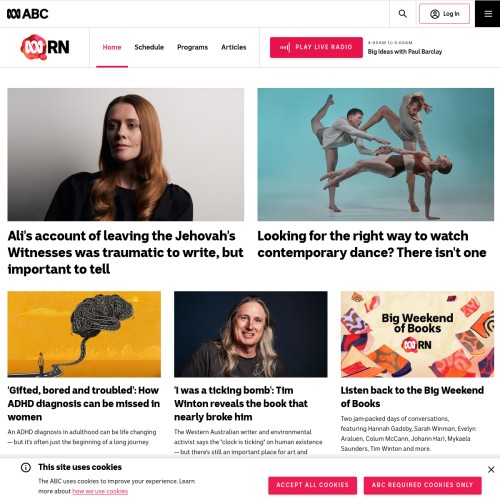The image size is (500, 500).
Task: Click the Log In button
Action: point(444,14)
